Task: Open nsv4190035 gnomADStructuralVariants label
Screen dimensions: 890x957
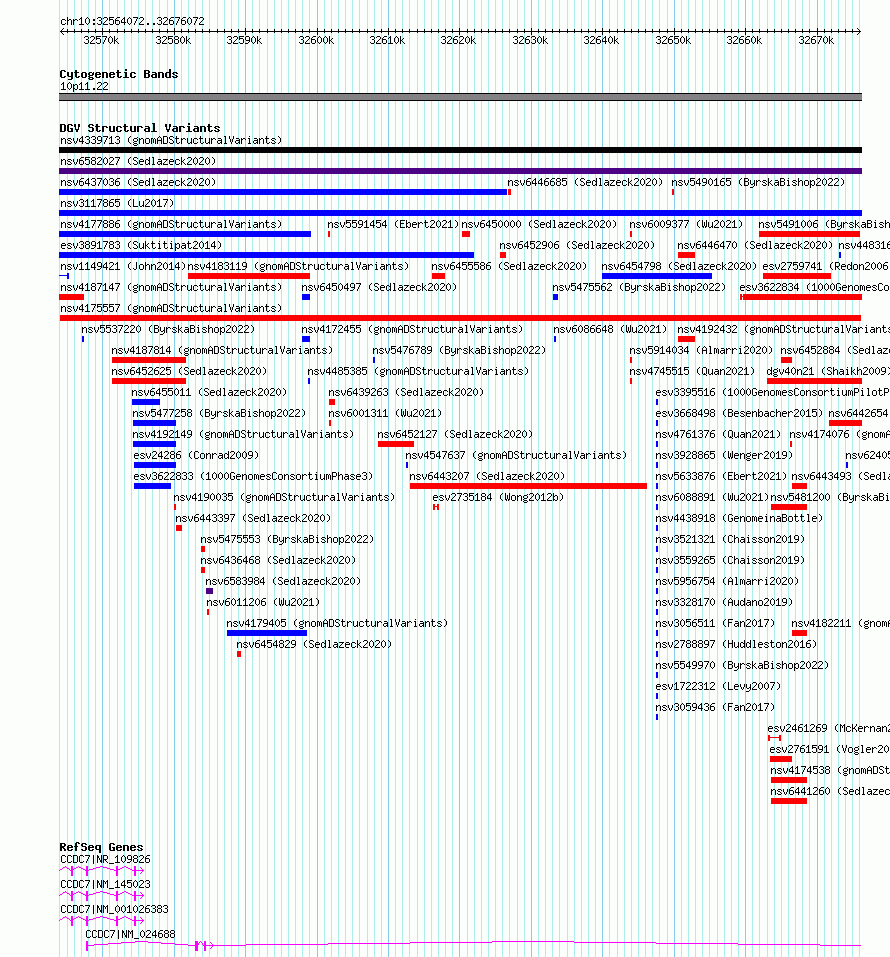Action: tap(284, 497)
